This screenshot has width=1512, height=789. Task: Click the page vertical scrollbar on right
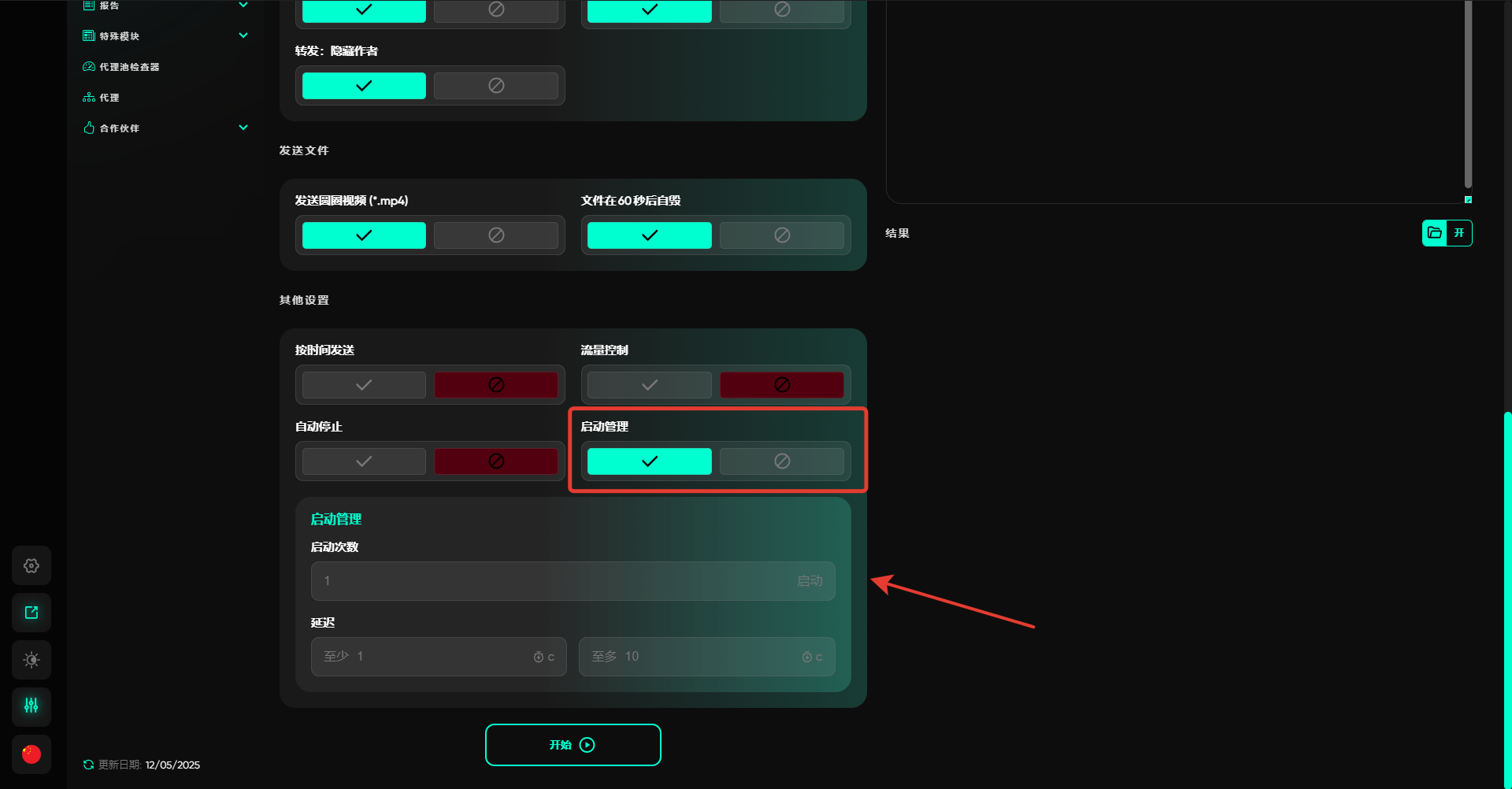1507,598
